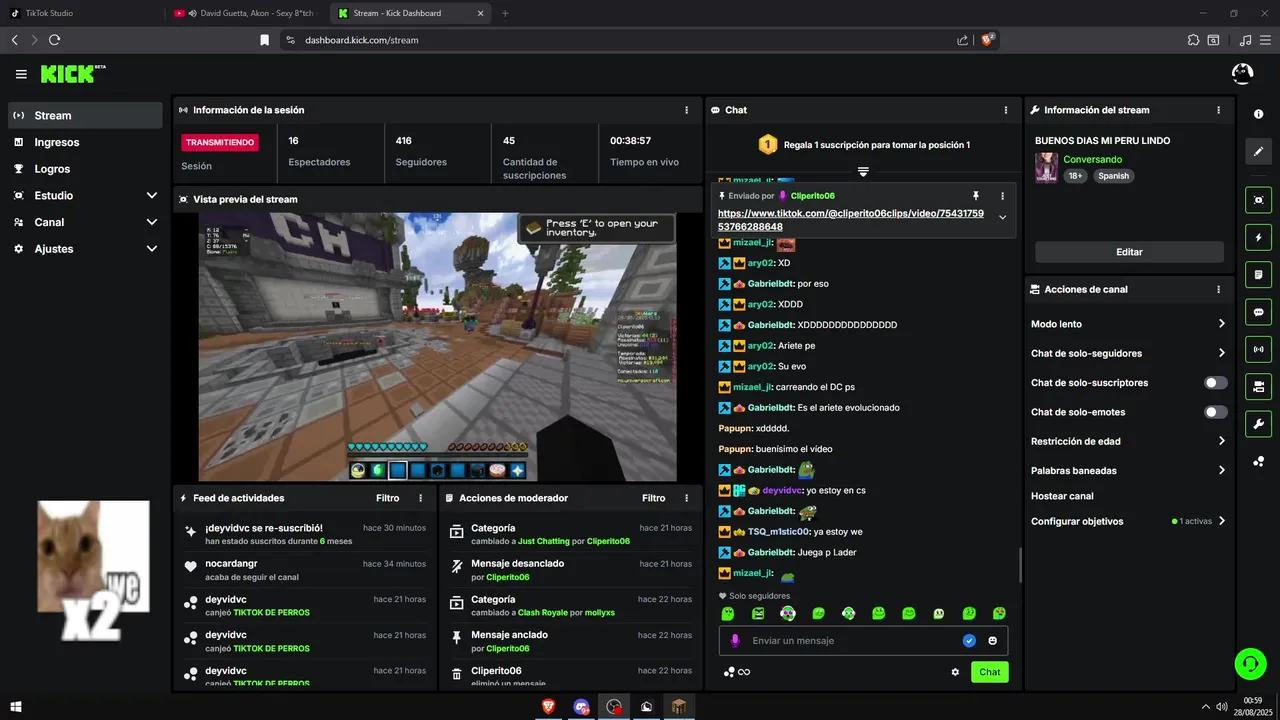Open Chat de solo-seguidores options
1280x720 pixels.
[x=1128, y=353]
